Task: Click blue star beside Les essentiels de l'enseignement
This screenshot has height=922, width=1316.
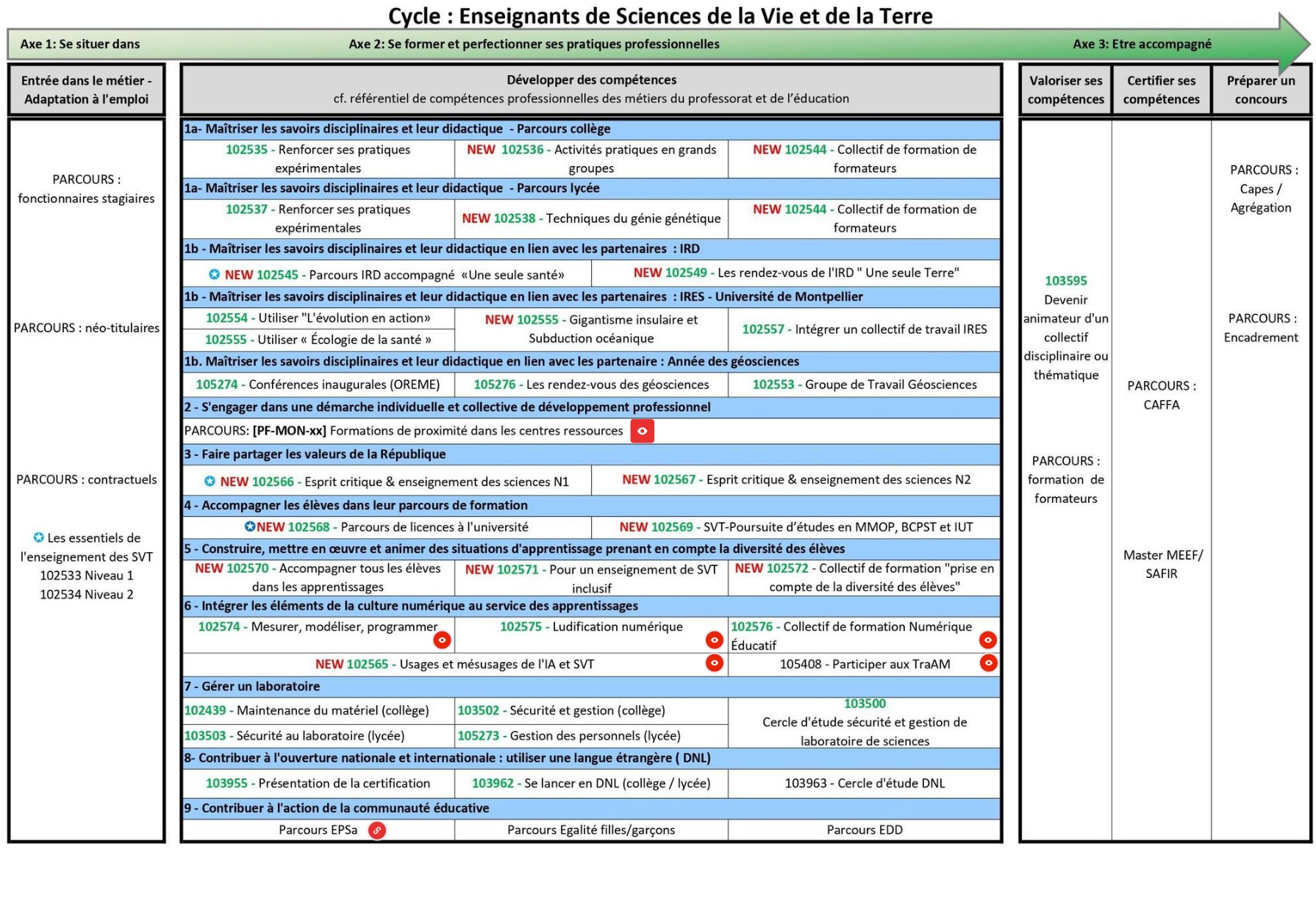Action: pyautogui.click(x=39, y=537)
